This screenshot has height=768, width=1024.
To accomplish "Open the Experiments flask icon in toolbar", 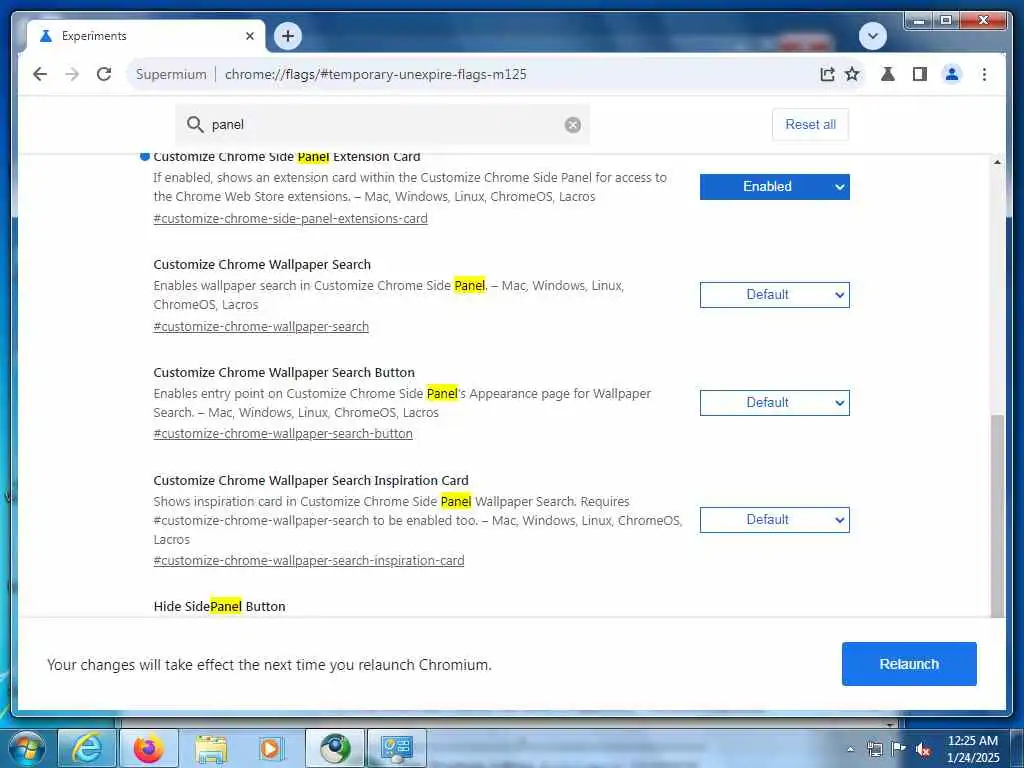I will tap(888, 74).
